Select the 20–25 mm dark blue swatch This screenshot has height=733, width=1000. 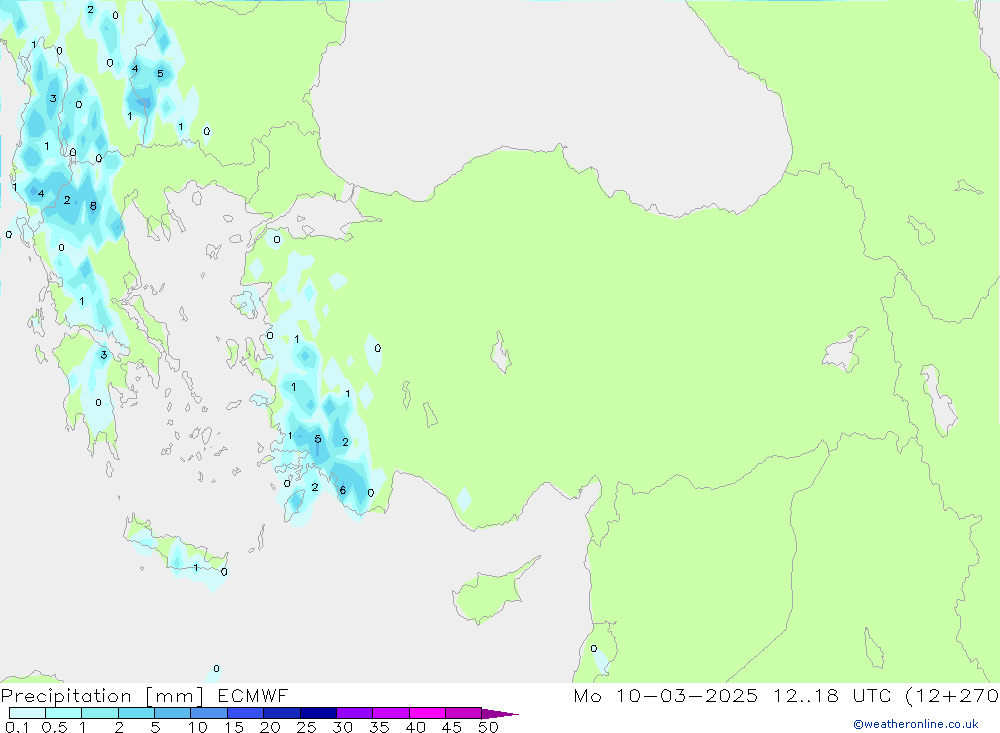pos(281,713)
